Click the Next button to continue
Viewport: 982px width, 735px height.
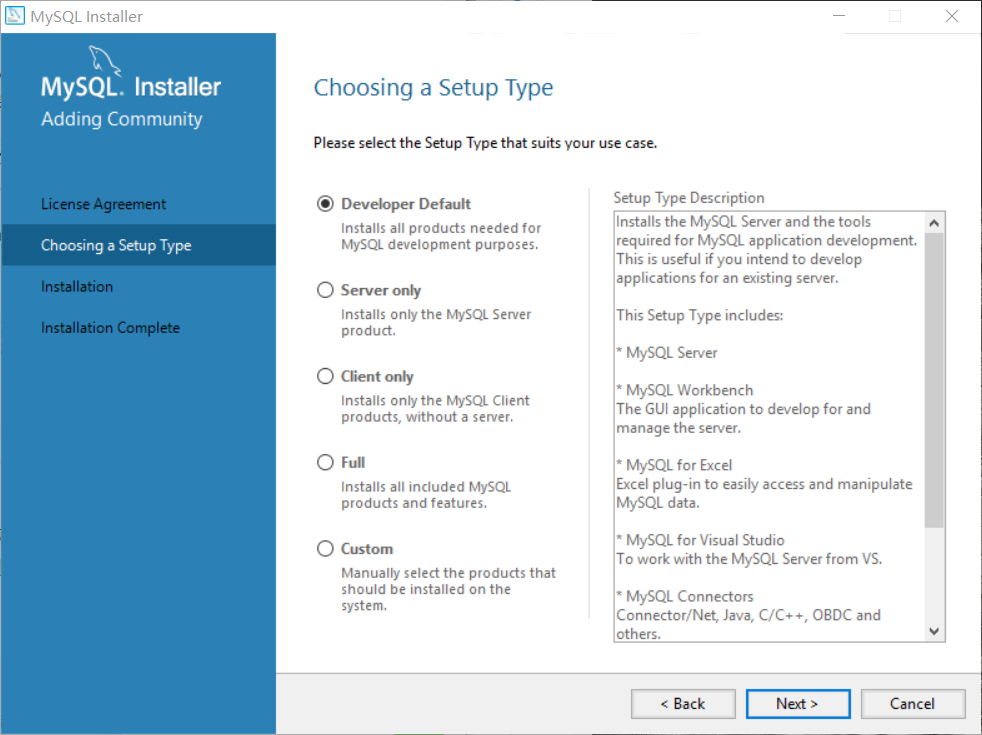click(797, 703)
